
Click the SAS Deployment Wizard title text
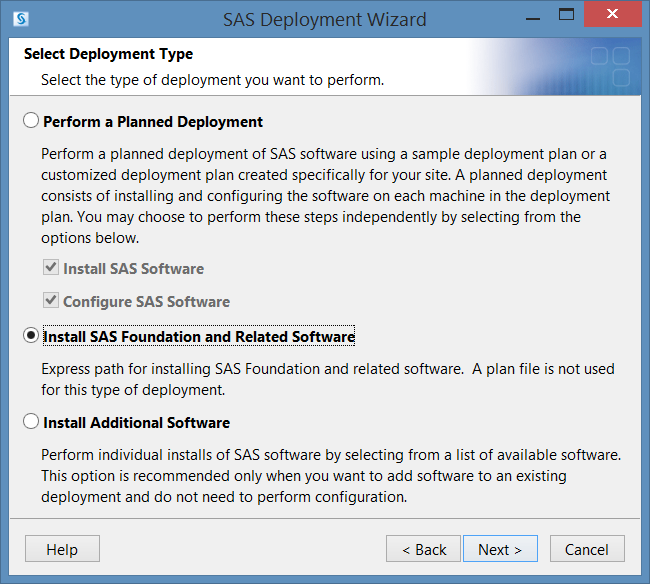(325, 19)
